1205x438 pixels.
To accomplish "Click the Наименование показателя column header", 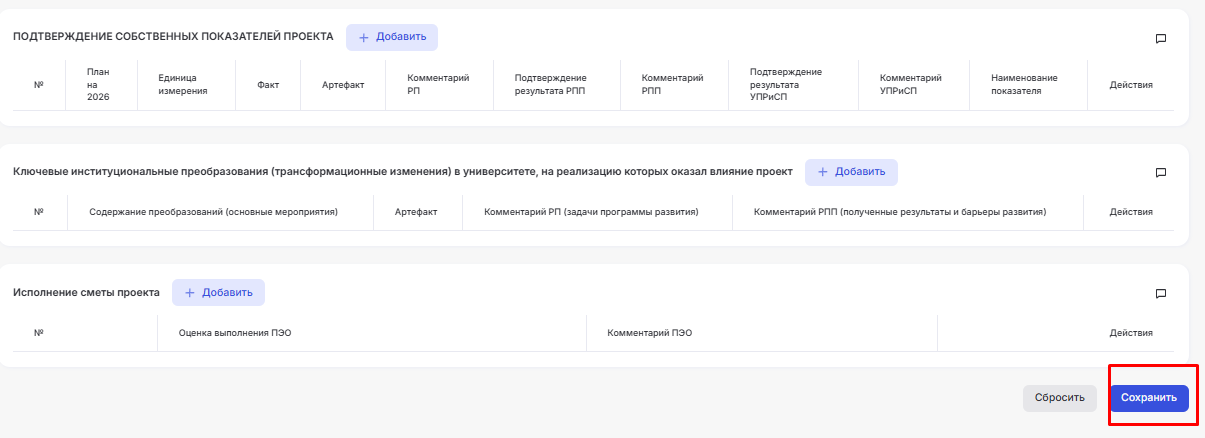I will (1024, 84).
